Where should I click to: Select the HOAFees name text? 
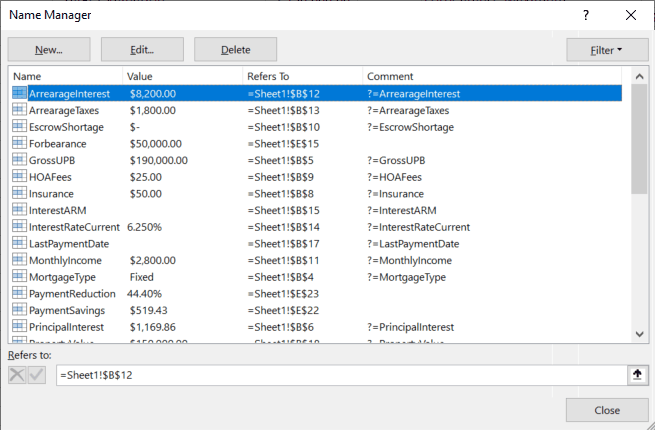[50, 177]
